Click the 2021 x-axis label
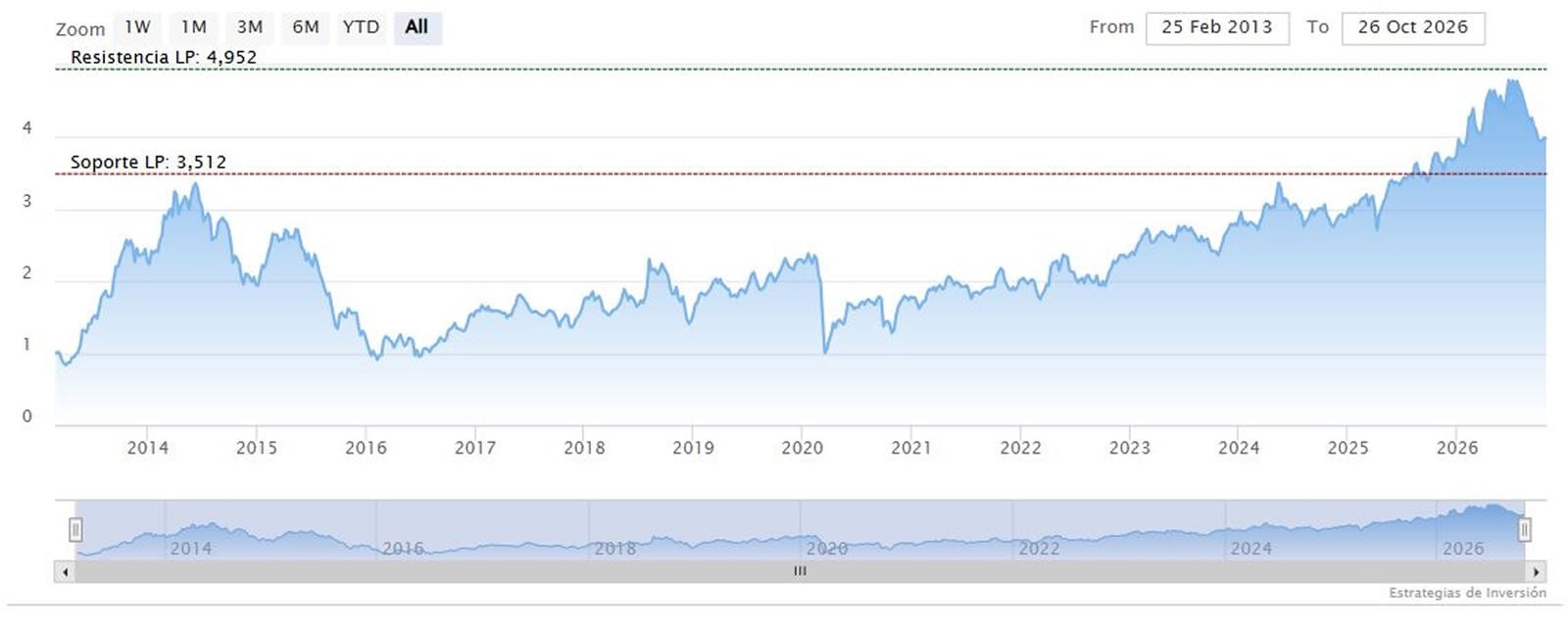 click(911, 448)
